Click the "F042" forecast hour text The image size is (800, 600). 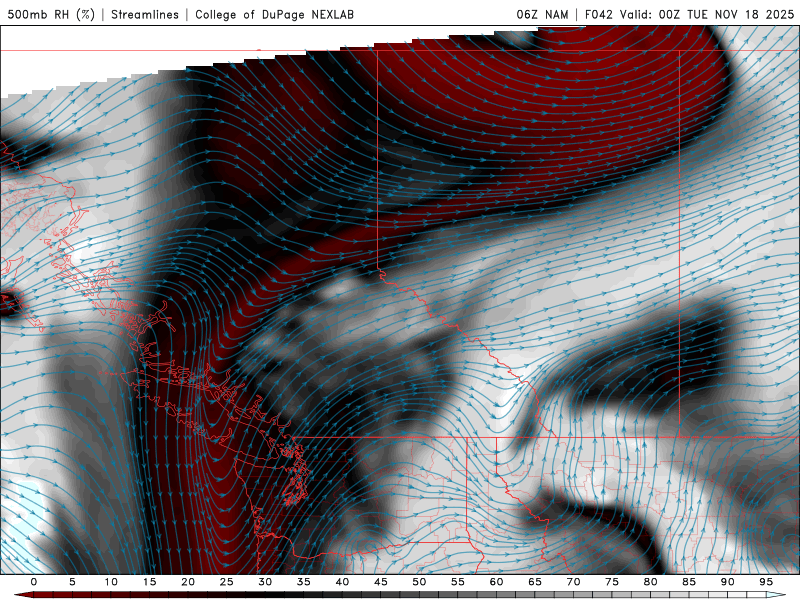(598, 14)
